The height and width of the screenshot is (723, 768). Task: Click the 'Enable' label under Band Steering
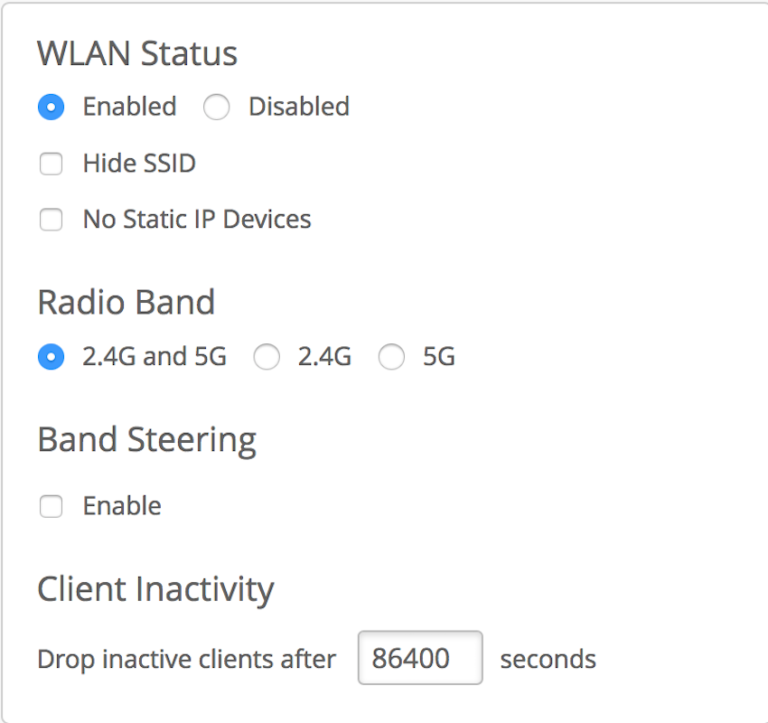pos(122,507)
